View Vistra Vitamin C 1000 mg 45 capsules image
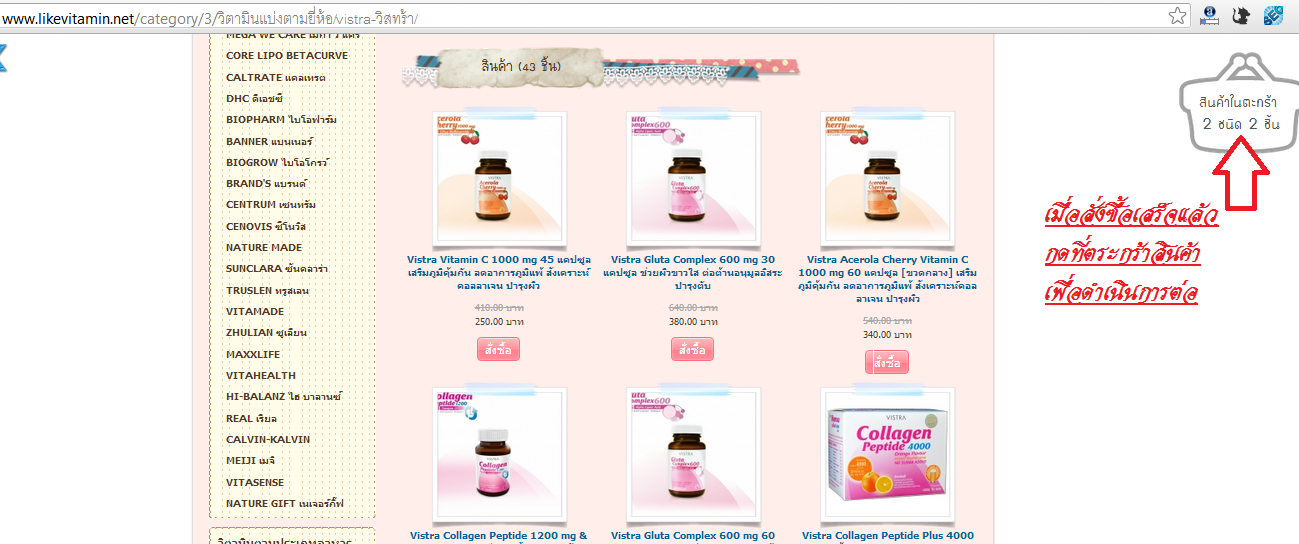 point(498,177)
